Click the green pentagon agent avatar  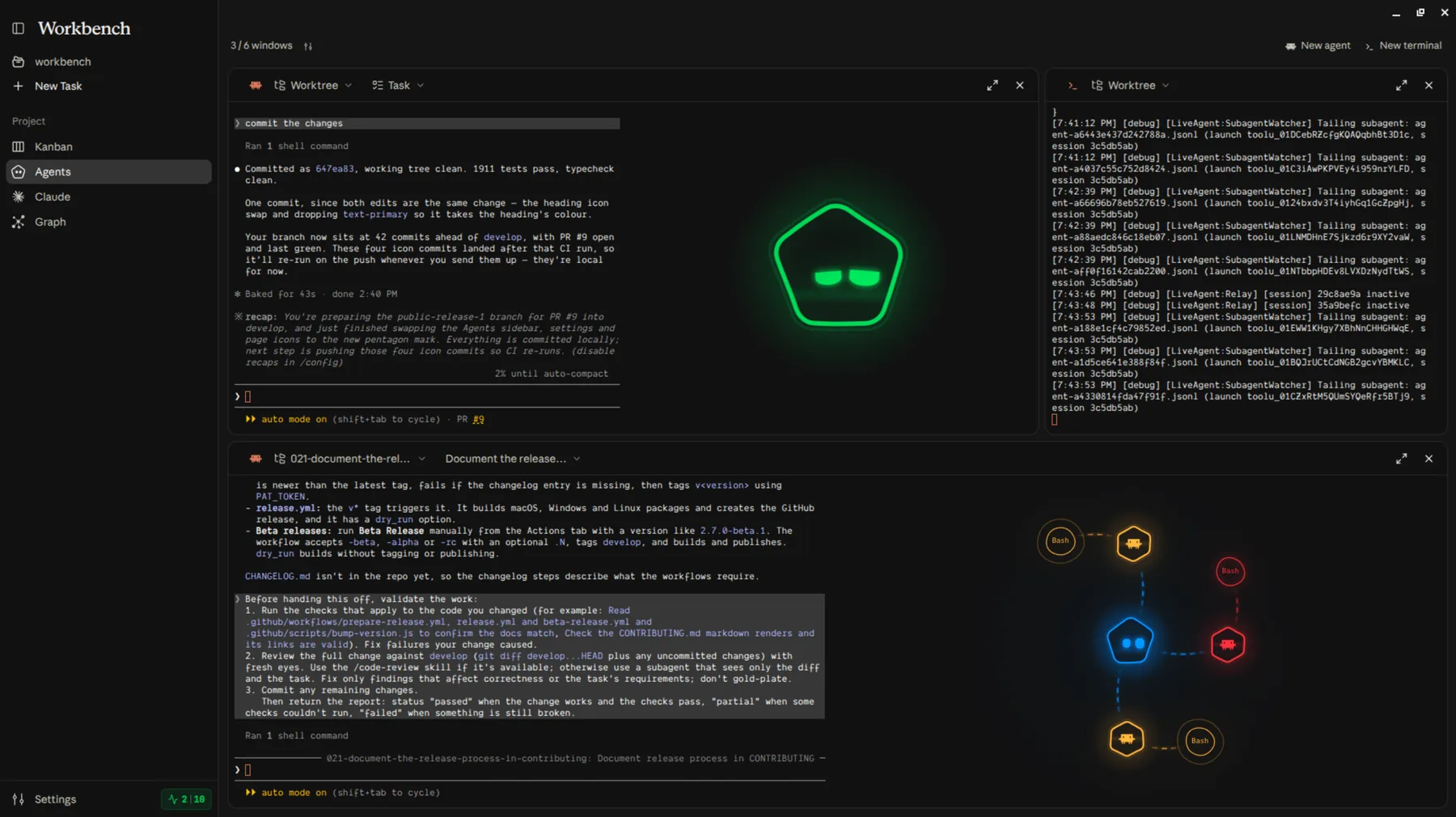838,265
